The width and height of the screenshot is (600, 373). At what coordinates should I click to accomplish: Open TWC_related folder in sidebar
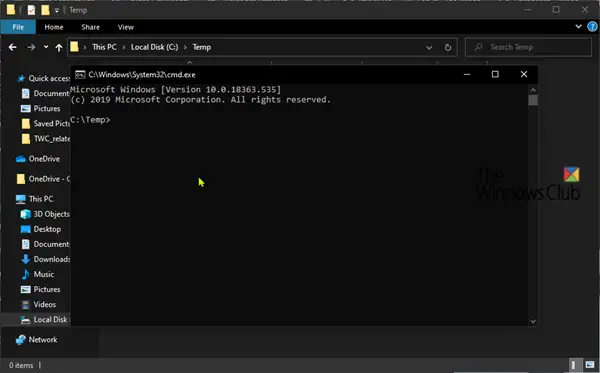click(46, 138)
